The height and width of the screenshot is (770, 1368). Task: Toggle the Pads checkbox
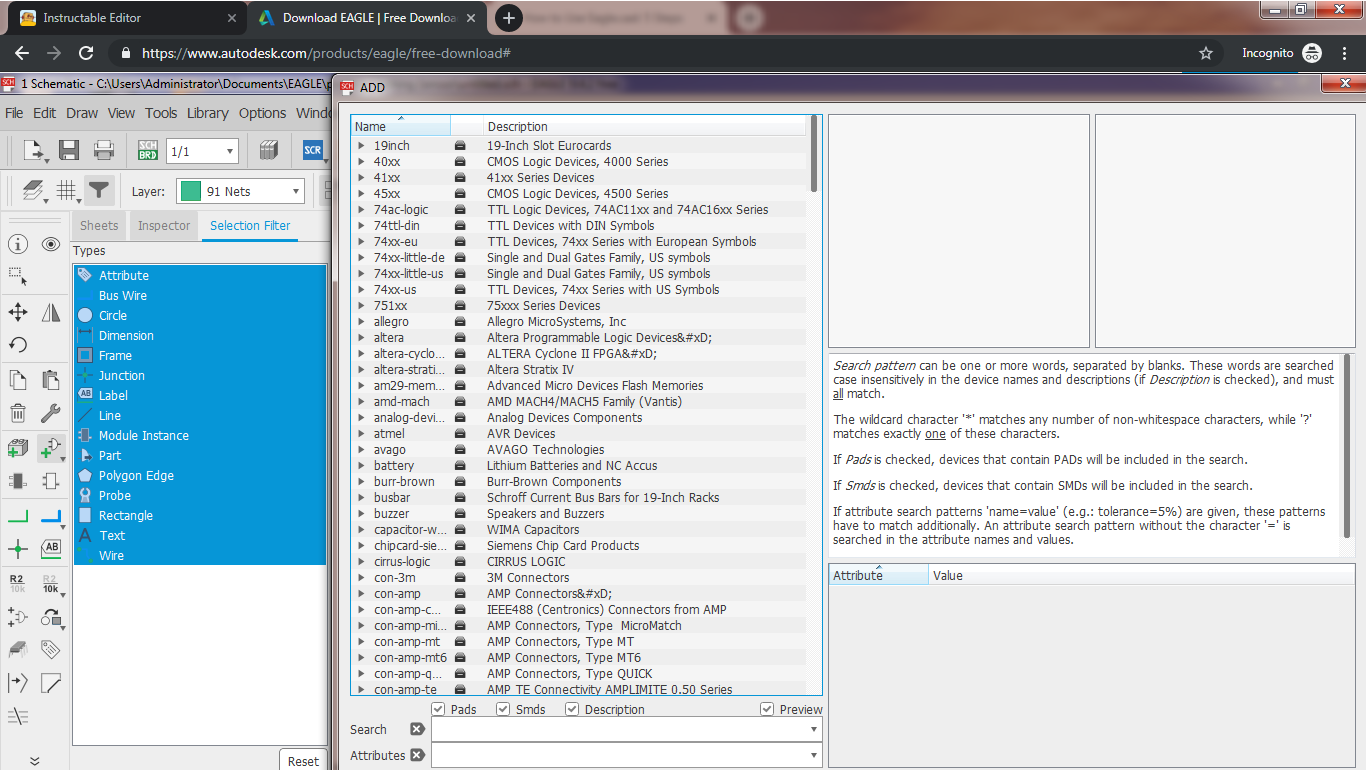tap(437, 709)
